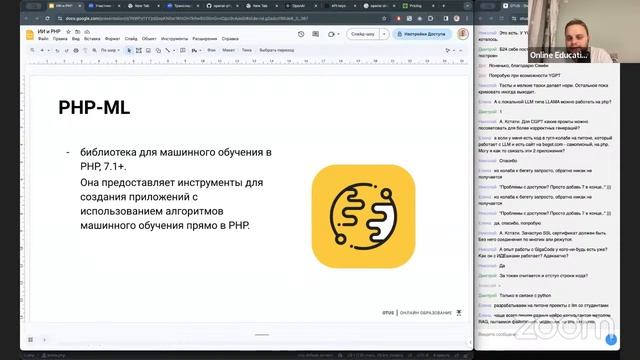Open the zoom level dropdown
Image resolution: width=640 pixels, height=360 pixels.
click(110, 50)
